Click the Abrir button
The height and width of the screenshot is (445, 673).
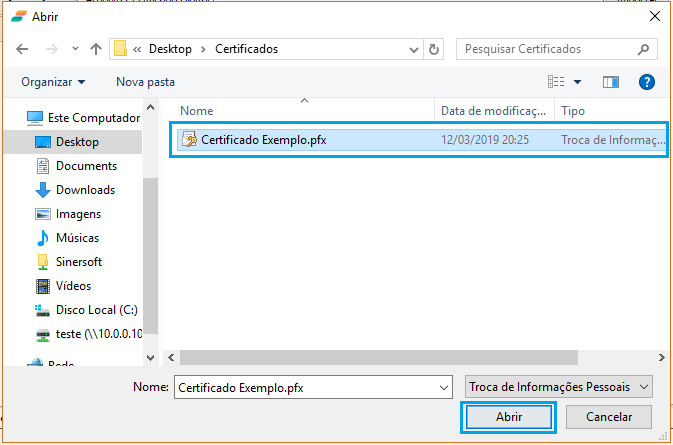click(507, 416)
